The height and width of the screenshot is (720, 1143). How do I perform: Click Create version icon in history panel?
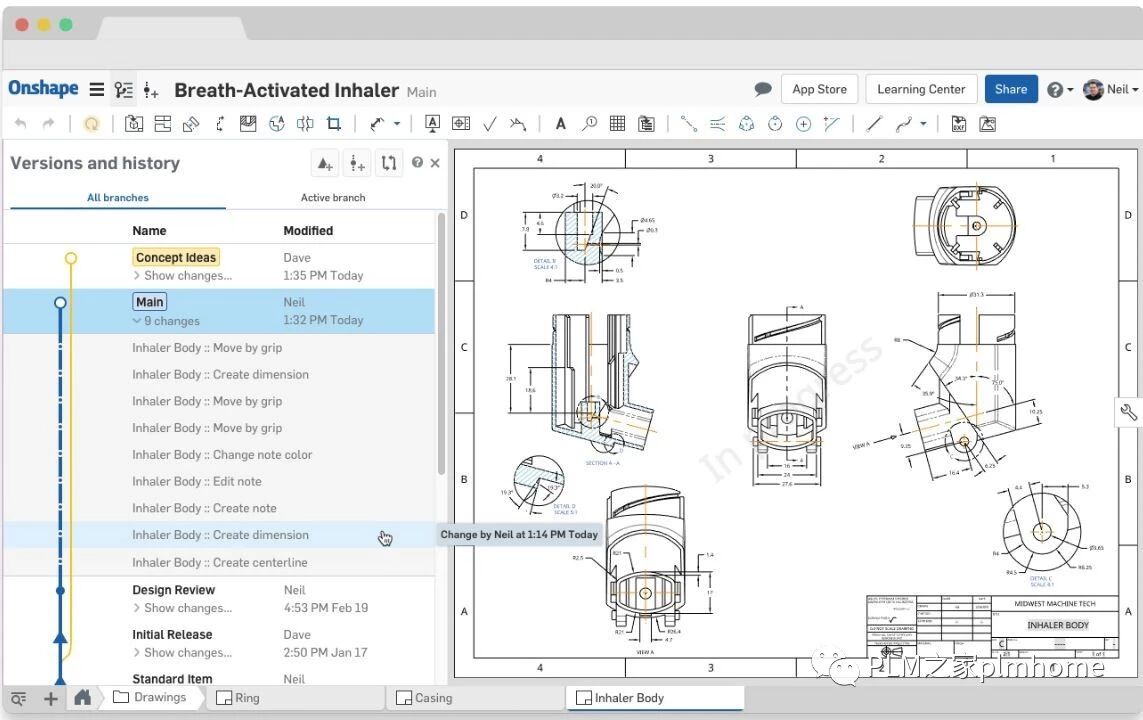[325, 163]
